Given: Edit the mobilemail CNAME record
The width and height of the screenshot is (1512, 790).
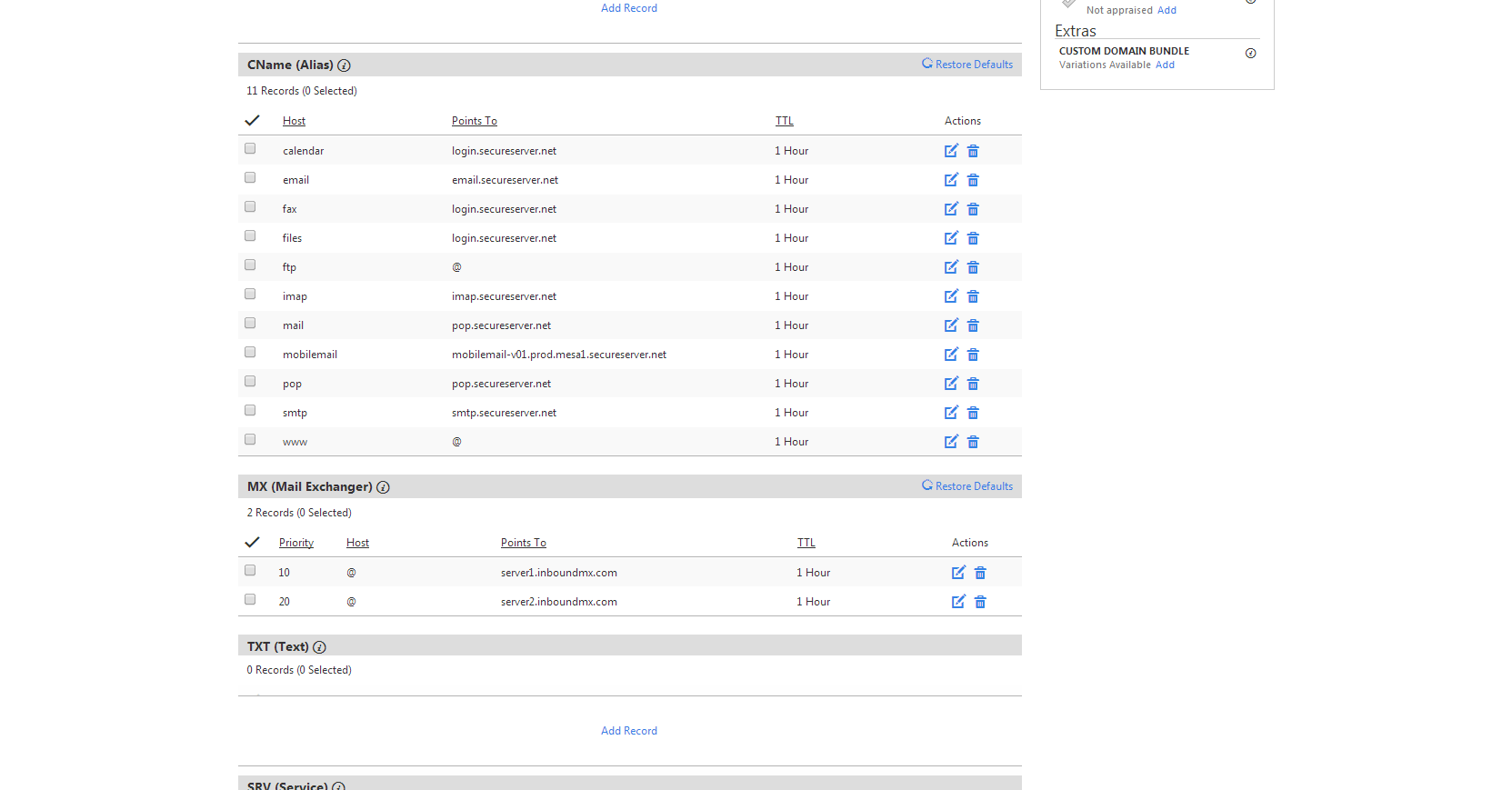Looking at the screenshot, I should tap(951, 355).
